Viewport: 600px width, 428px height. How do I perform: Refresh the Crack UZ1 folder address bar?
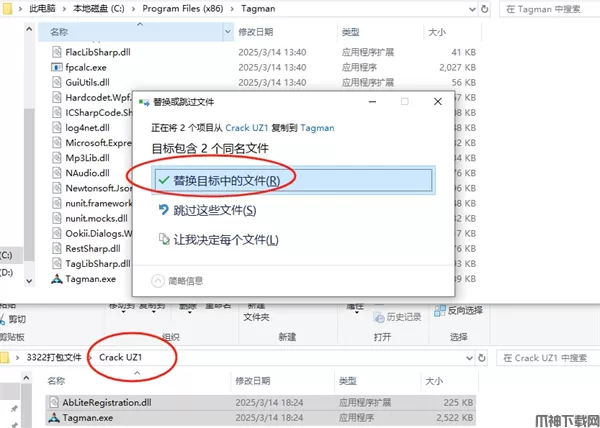[481, 358]
